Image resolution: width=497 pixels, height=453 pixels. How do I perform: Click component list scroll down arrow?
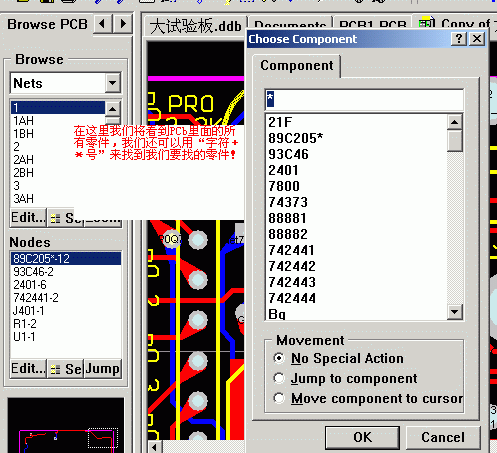coord(455,312)
